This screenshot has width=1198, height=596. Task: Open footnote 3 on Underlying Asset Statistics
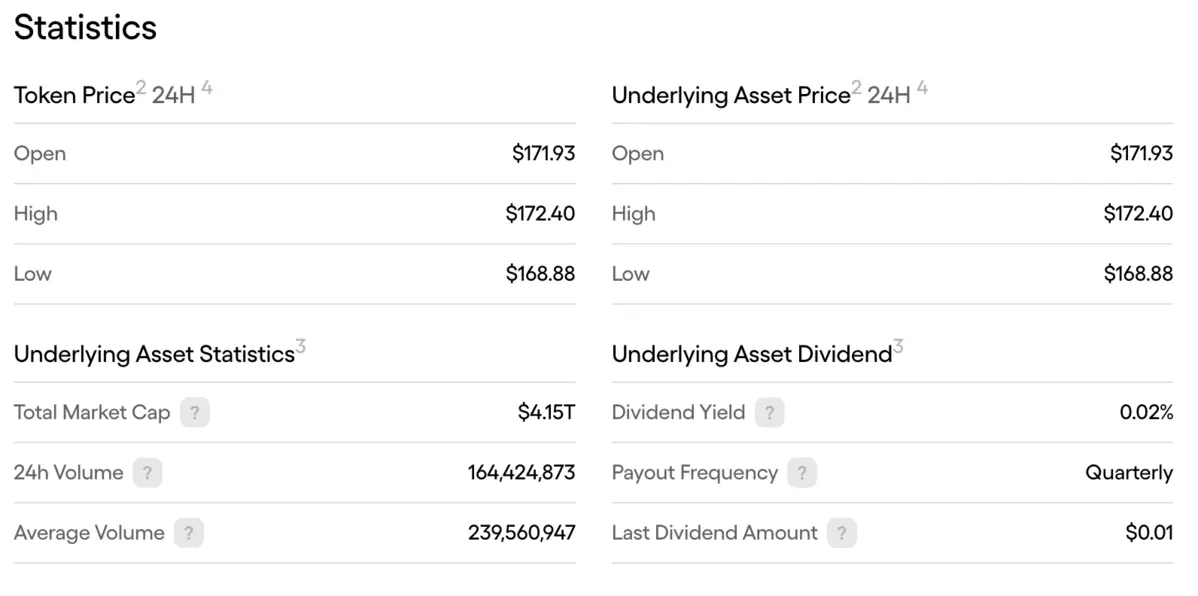pos(300,347)
